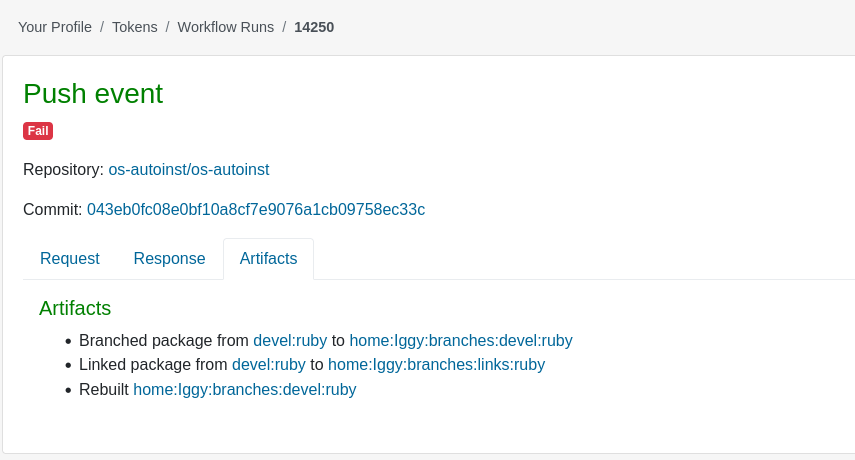Open devel:ruby in the Branched package line
The image size is (855, 460).
point(290,341)
